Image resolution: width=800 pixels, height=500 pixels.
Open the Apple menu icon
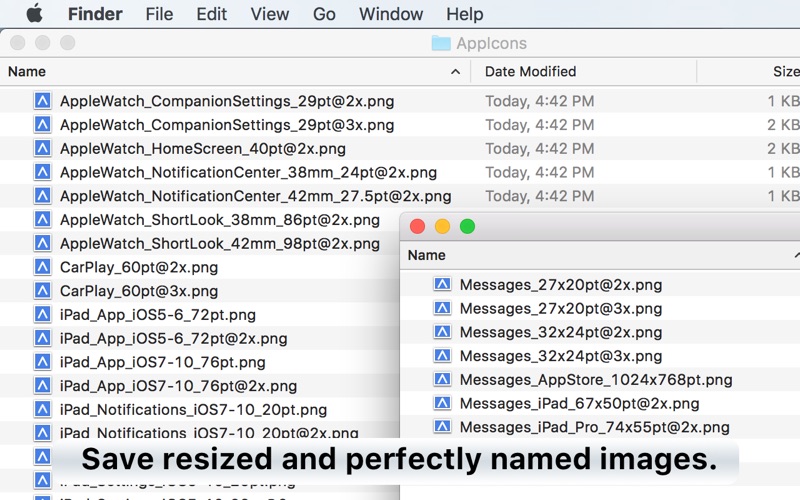coord(34,14)
